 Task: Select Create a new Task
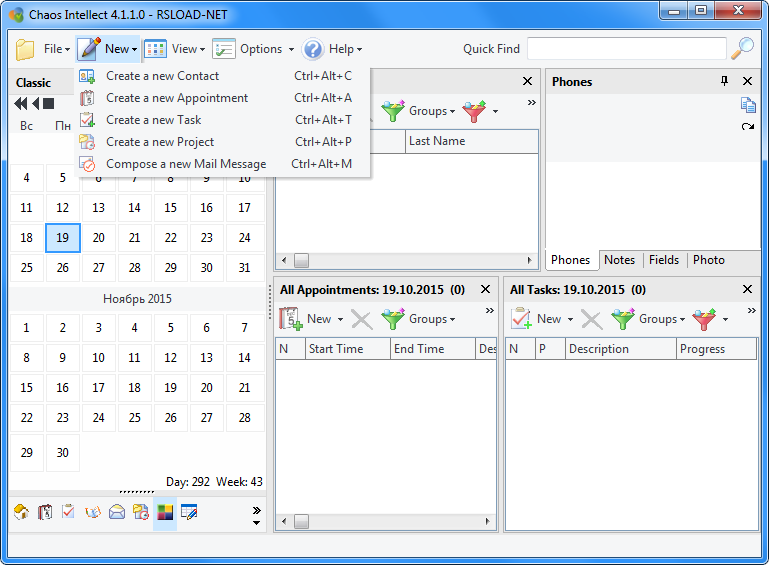(x=222, y=120)
